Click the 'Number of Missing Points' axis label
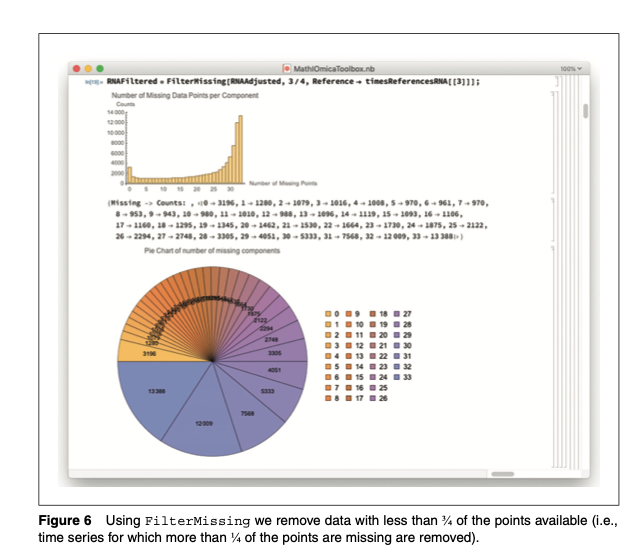The image size is (631, 557). (x=283, y=183)
